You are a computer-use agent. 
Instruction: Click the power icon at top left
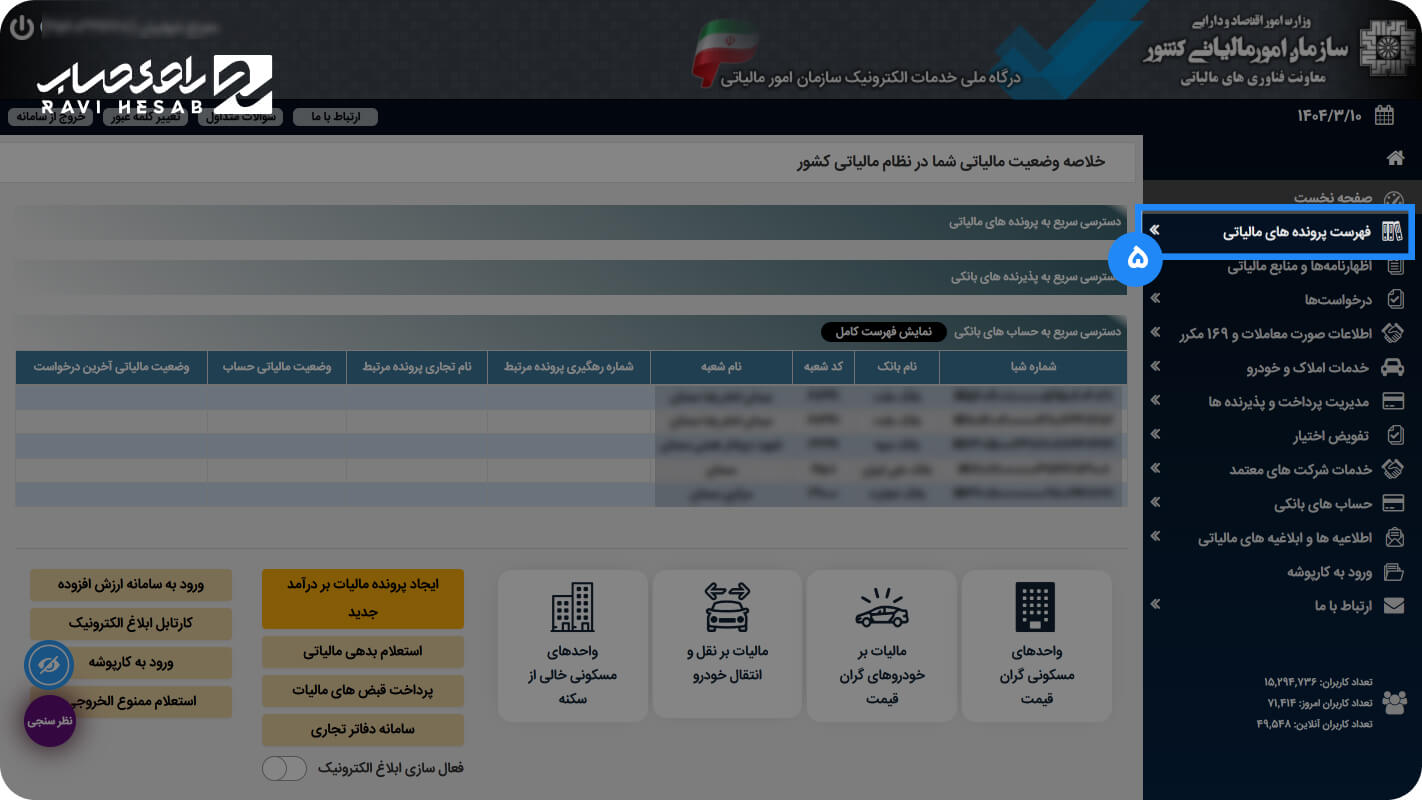[x=22, y=27]
